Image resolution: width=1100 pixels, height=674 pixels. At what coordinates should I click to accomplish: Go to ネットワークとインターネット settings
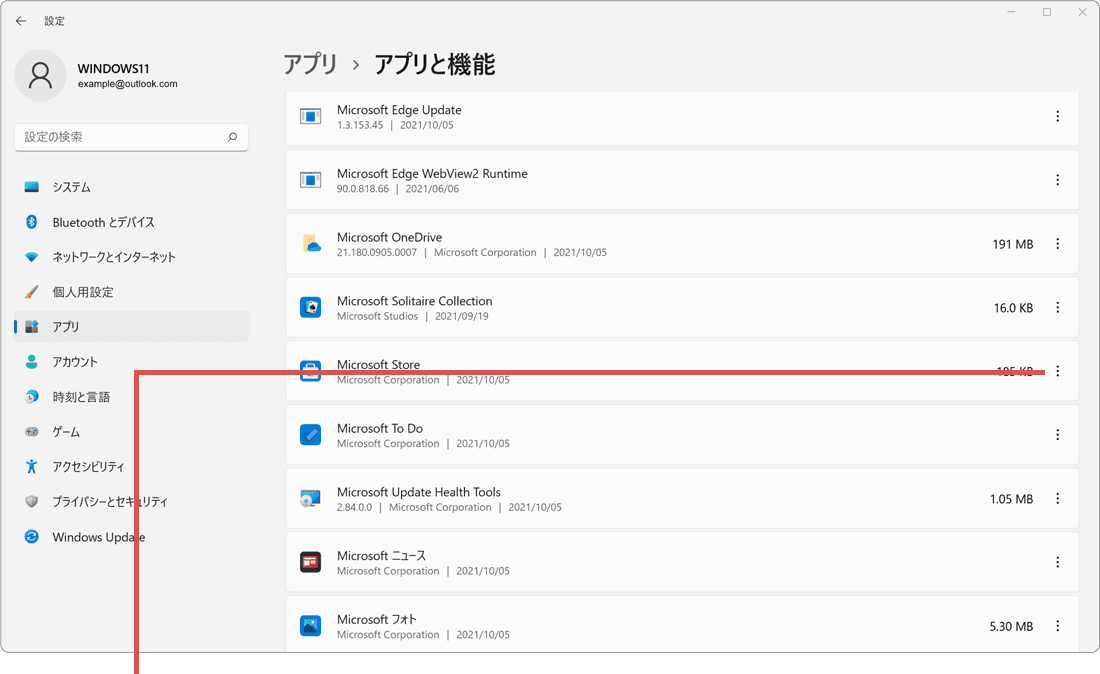coord(114,257)
